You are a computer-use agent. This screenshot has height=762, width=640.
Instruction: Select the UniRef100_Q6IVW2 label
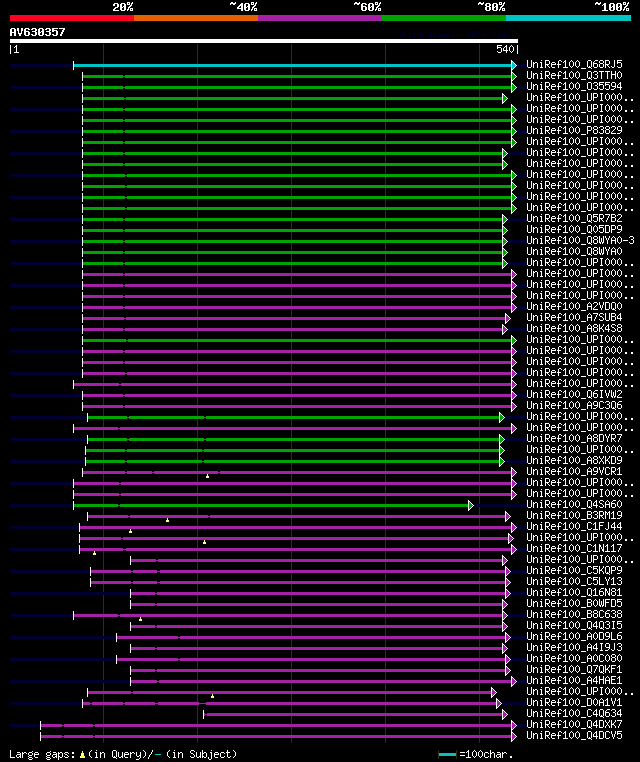[574, 394]
